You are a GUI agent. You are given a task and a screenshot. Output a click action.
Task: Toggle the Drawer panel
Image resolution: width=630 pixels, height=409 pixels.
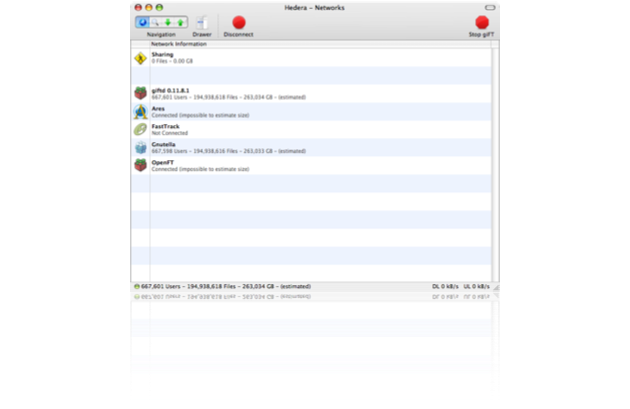pyautogui.click(x=201, y=22)
